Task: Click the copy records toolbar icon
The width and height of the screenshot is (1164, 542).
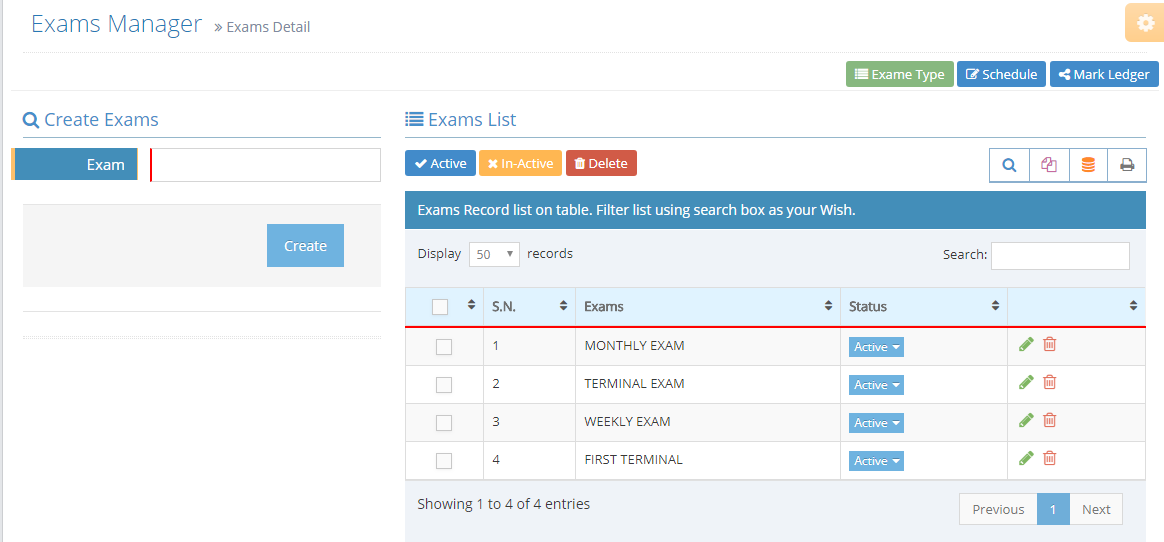Action: 1049,165
